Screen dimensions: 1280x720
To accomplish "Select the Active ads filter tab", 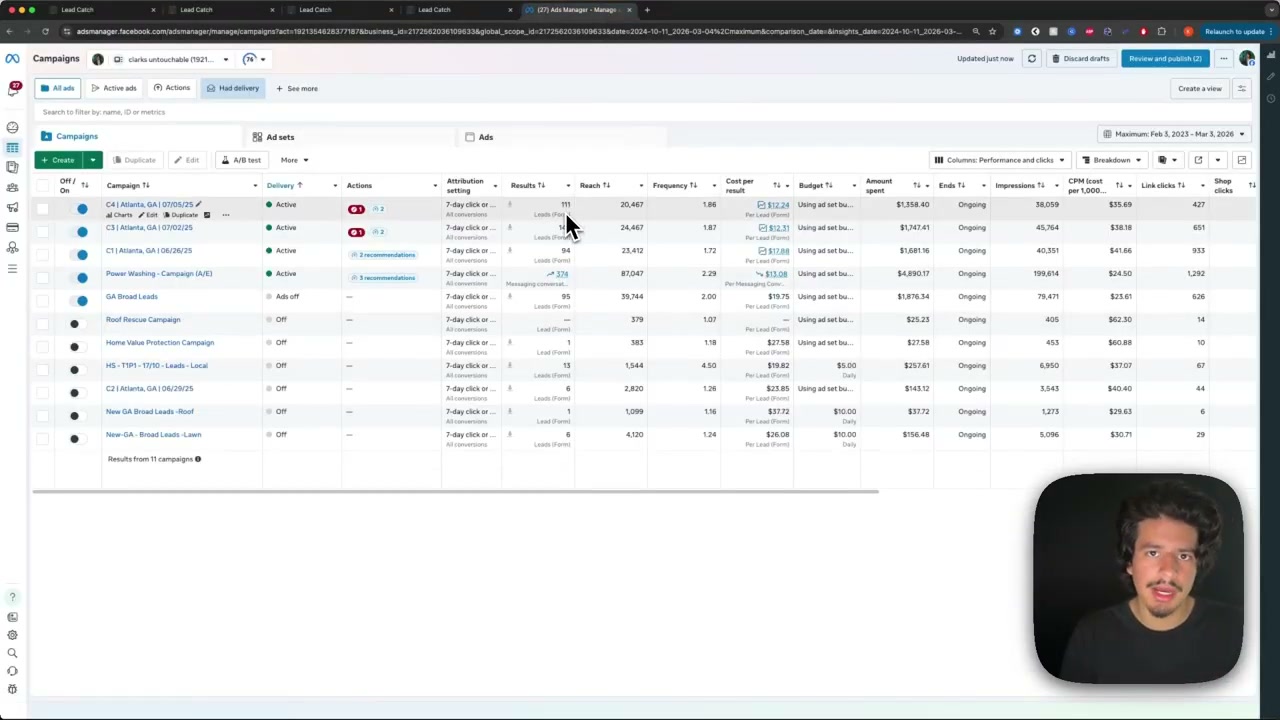I will tap(114, 88).
